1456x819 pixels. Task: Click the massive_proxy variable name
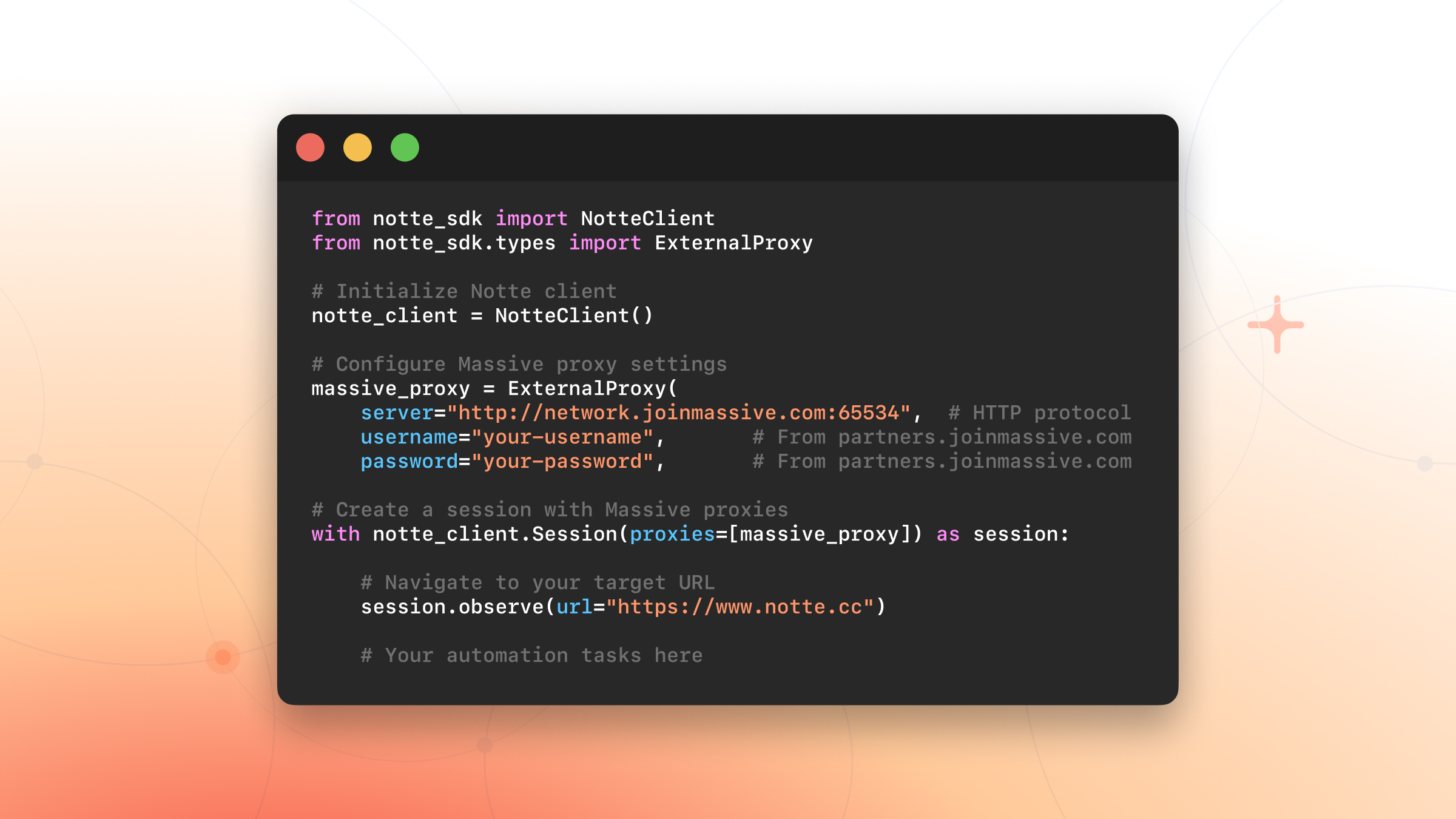click(x=390, y=388)
